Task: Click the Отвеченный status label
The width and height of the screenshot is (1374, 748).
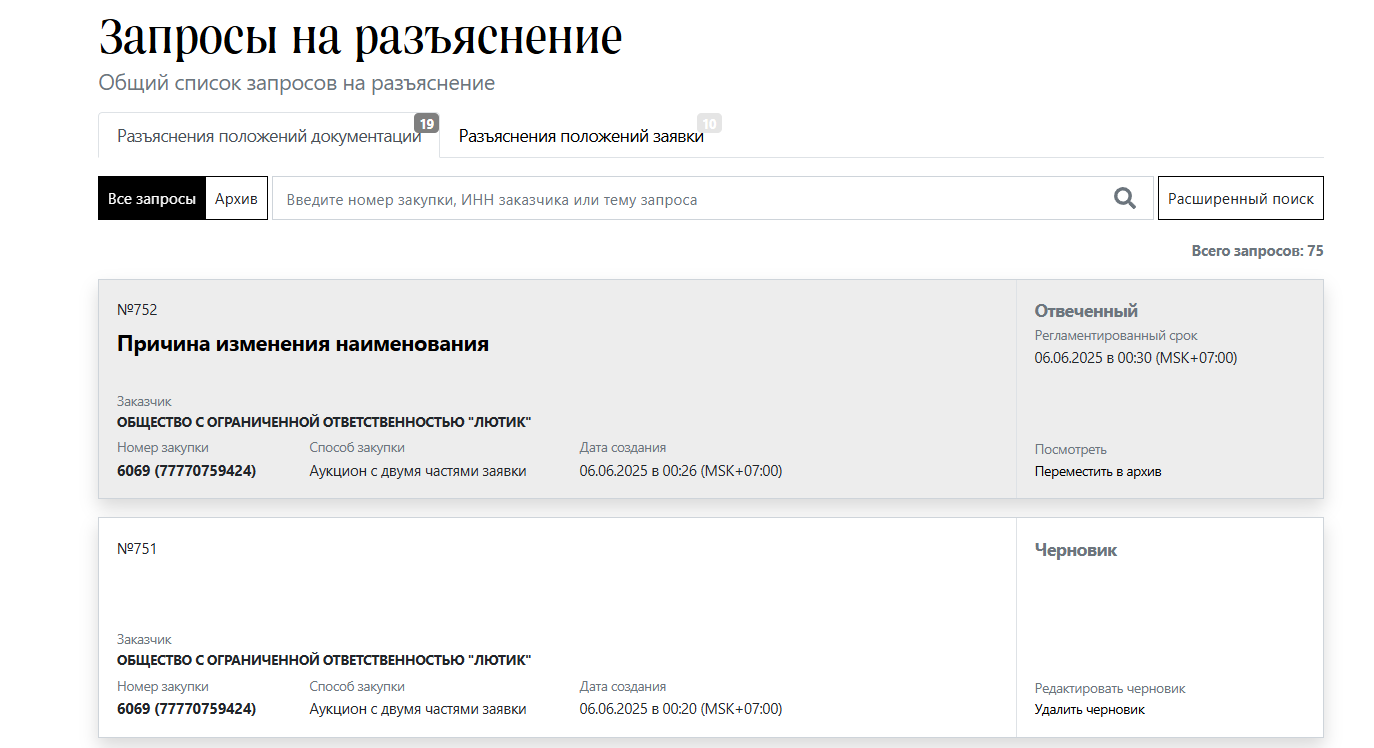Action: (1086, 311)
